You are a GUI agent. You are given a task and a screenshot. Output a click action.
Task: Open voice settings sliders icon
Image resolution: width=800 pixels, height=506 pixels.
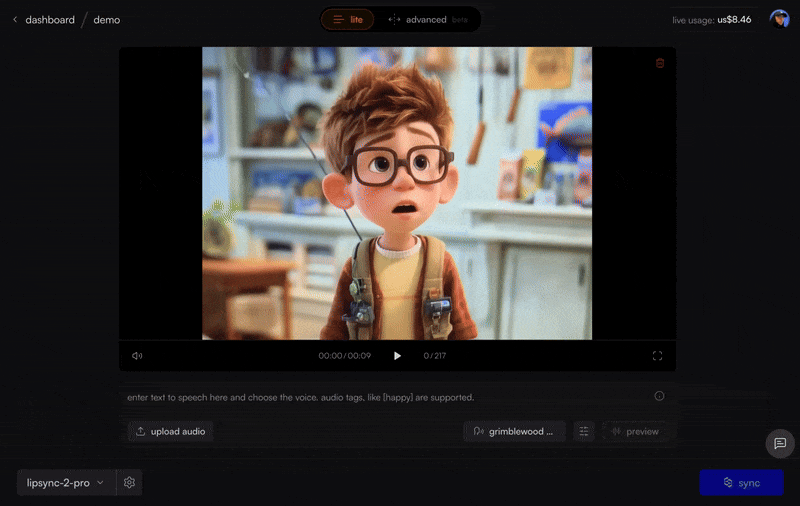pyautogui.click(x=585, y=431)
